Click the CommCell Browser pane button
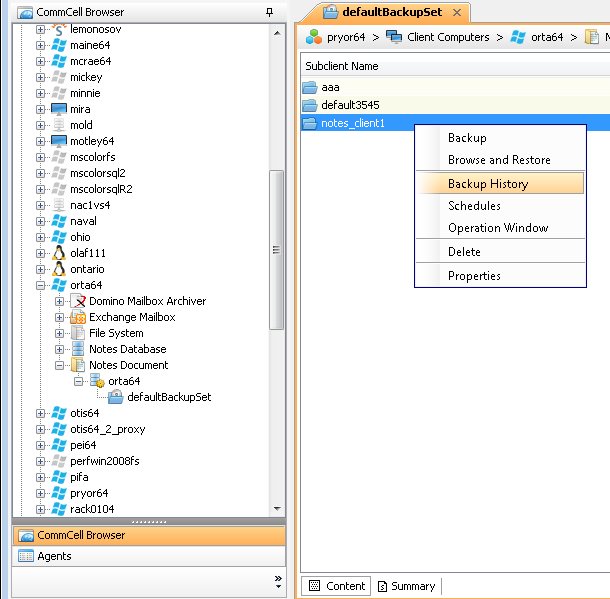610x599 pixels. (x=149, y=535)
